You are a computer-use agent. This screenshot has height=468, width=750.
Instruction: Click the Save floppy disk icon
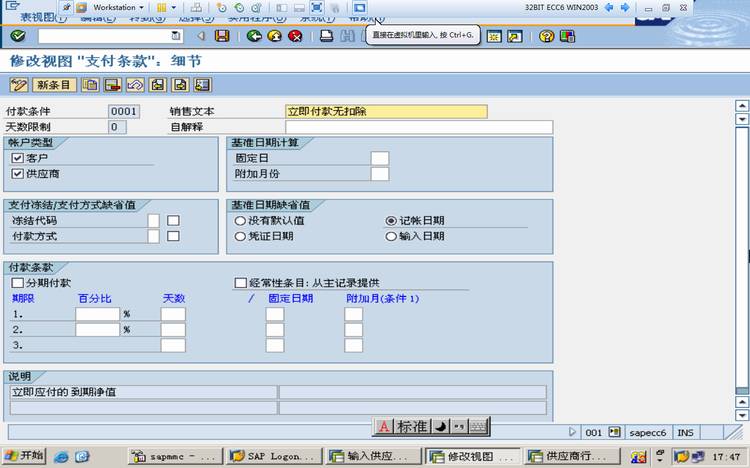coord(222,36)
